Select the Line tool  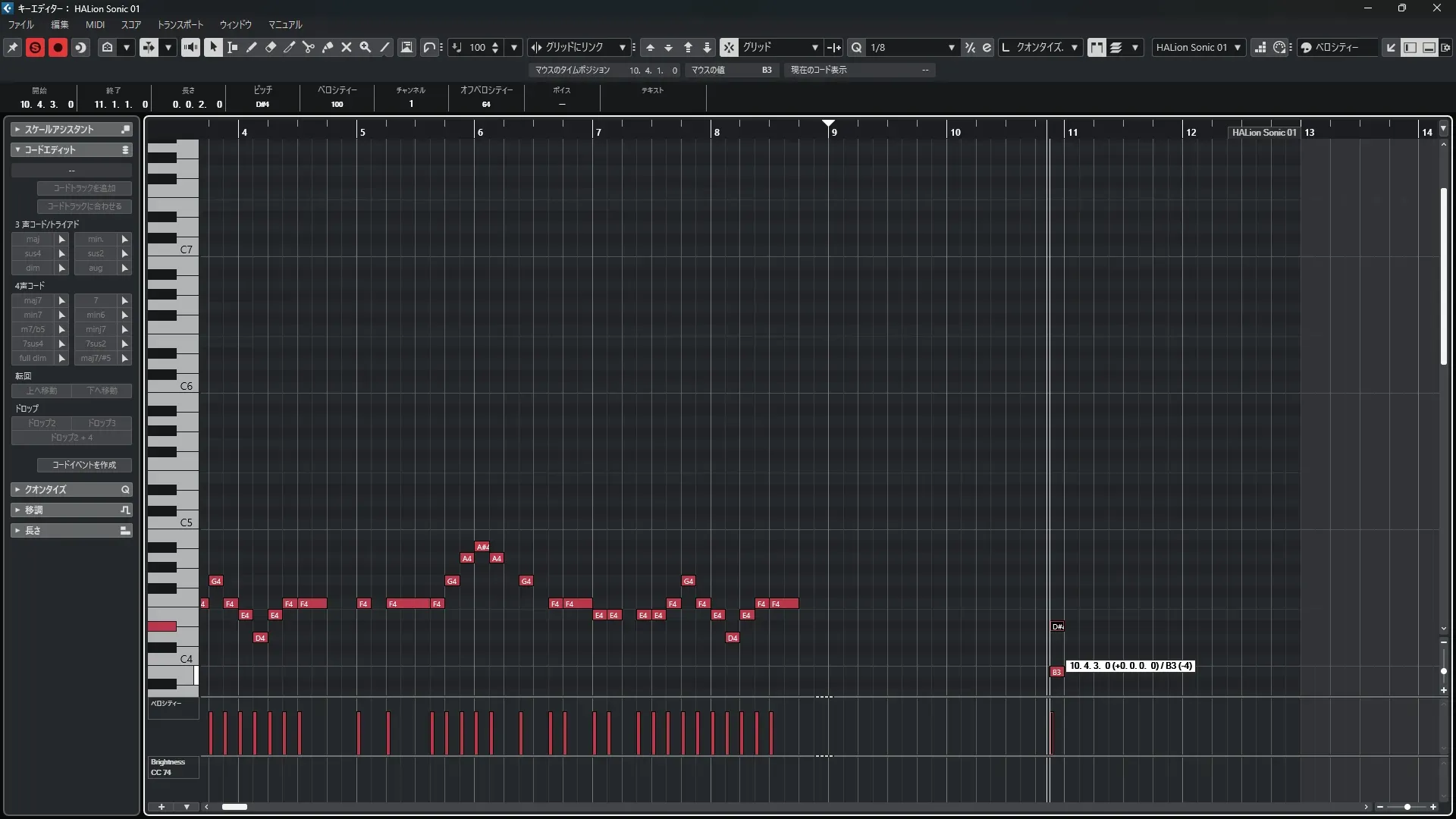(x=385, y=47)
